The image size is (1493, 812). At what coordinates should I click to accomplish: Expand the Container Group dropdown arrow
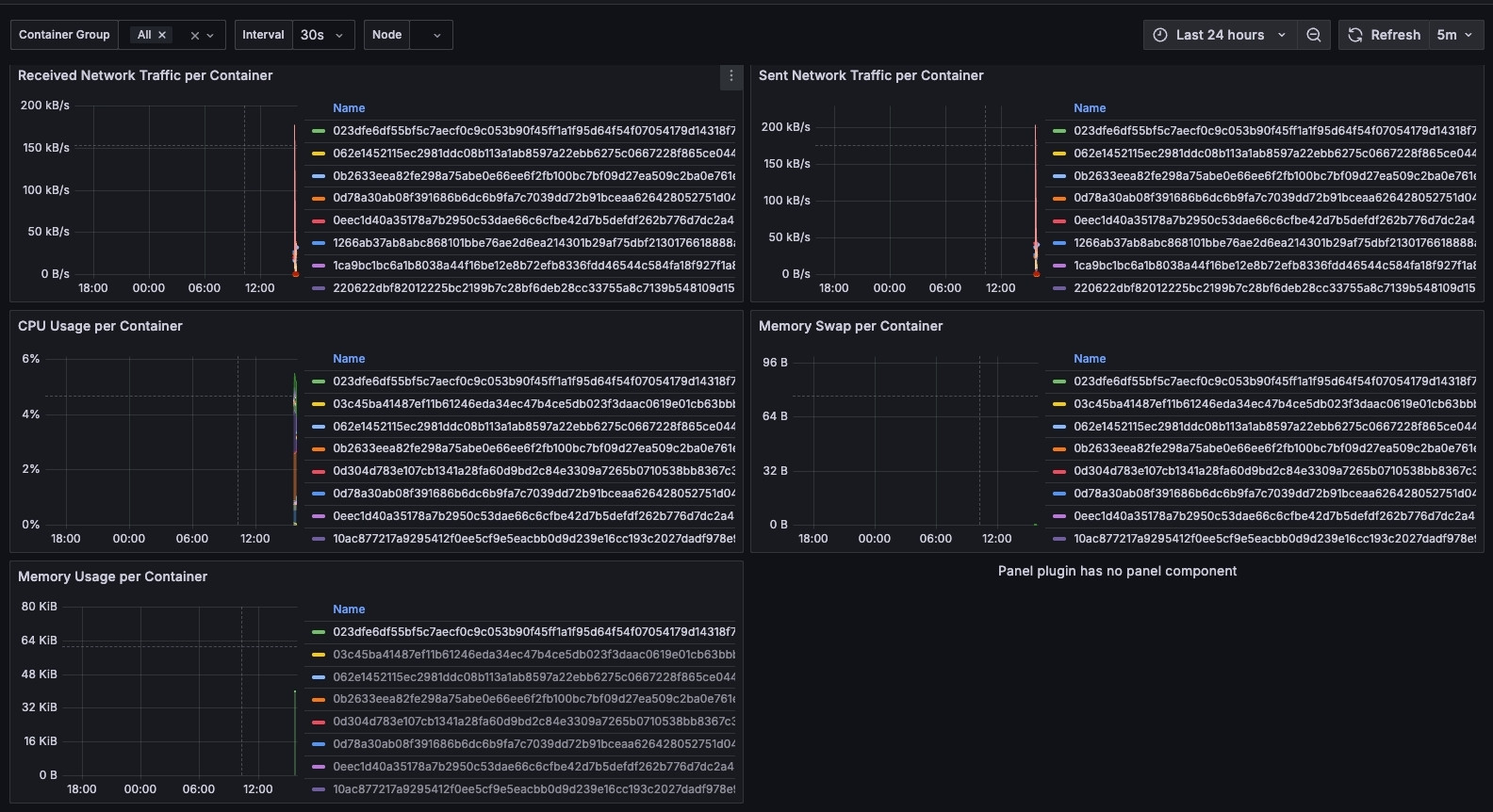[210, 36]
